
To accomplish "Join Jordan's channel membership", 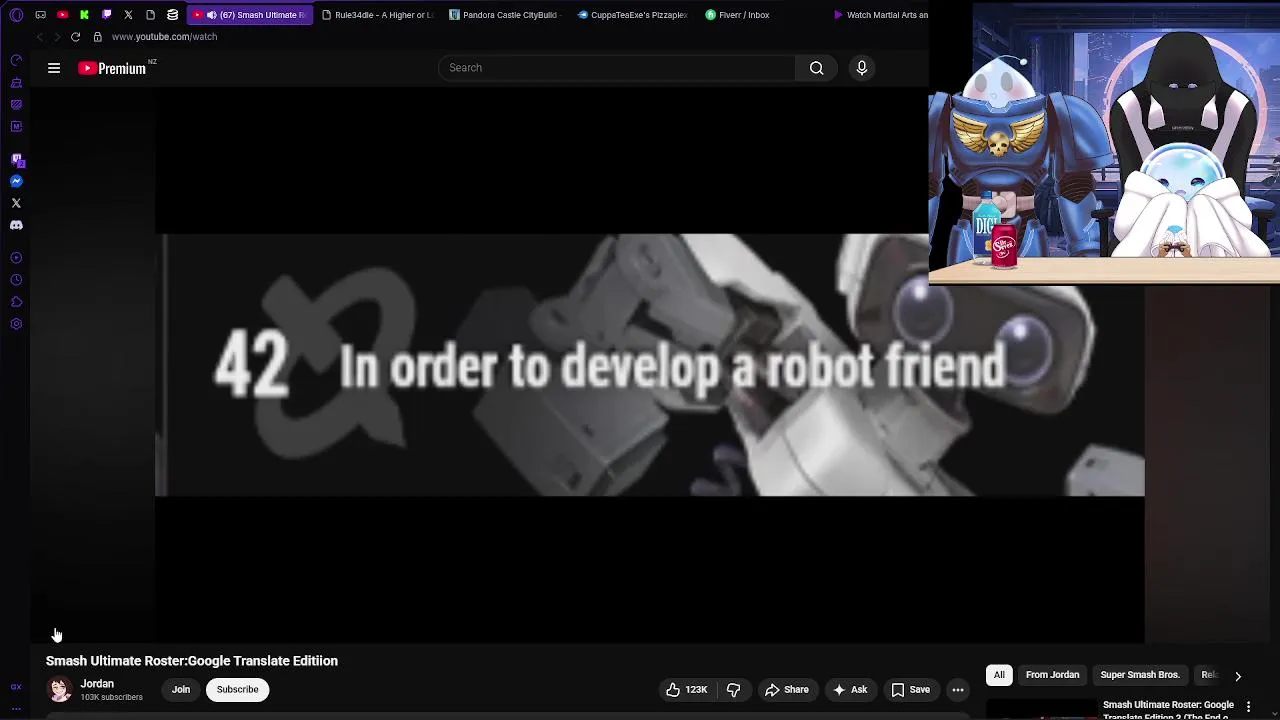I will (x=181, y=689).
